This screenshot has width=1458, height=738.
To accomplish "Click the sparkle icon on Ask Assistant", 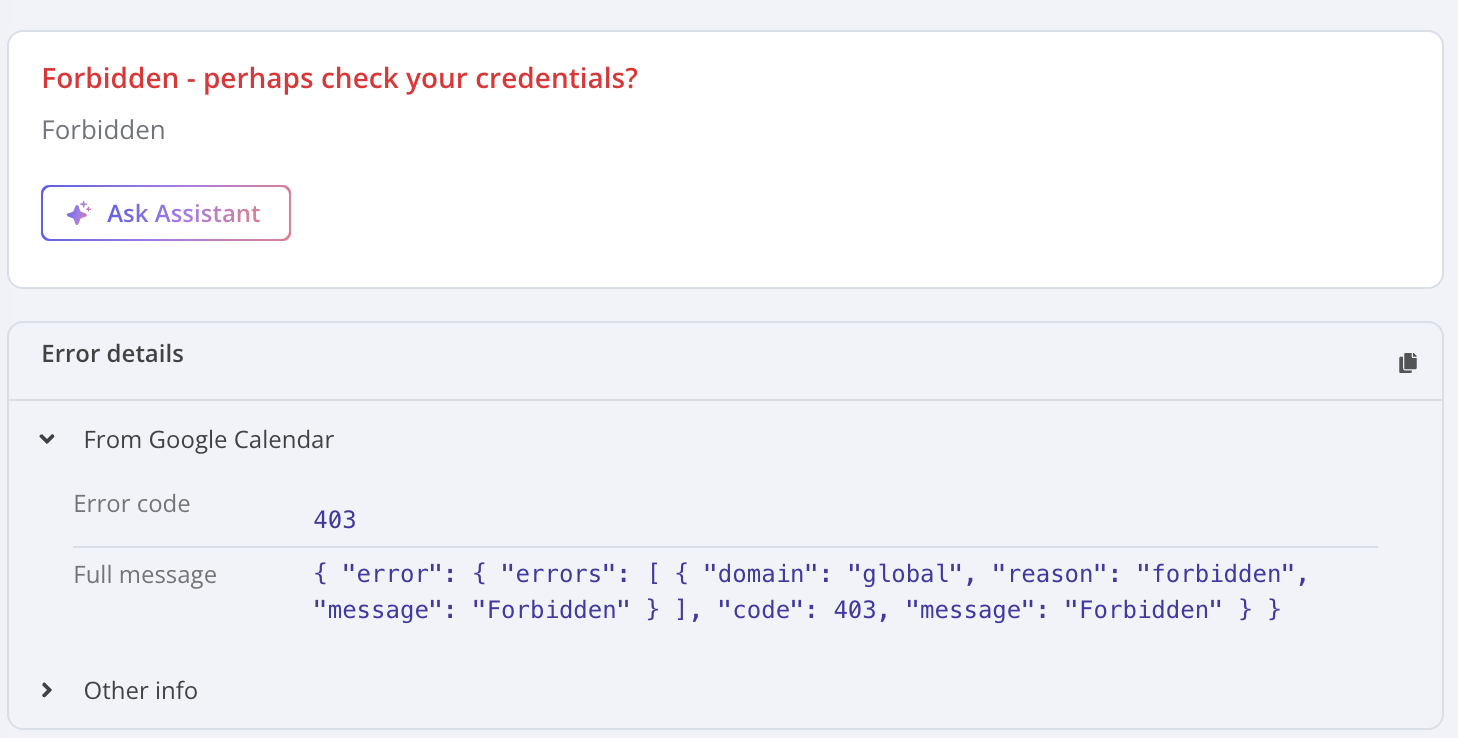I will tap(79, 213).
